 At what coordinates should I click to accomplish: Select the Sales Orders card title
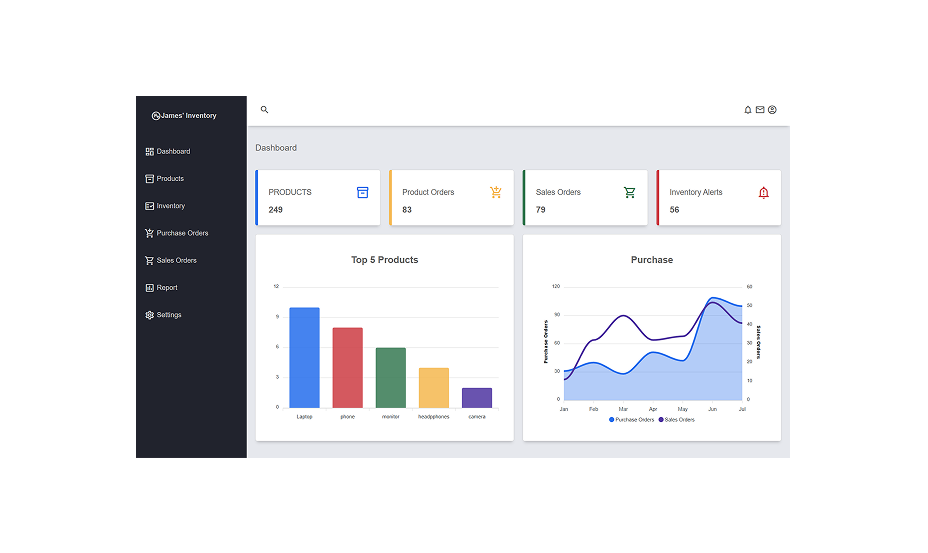[x=558, y=192]
